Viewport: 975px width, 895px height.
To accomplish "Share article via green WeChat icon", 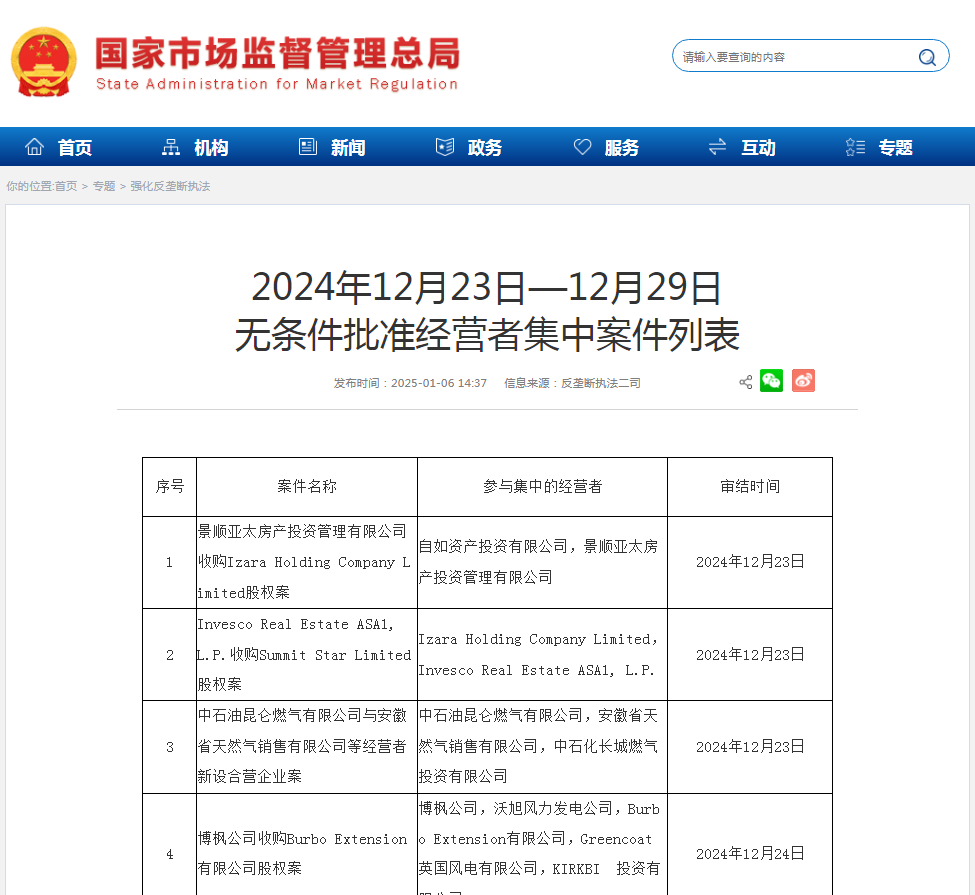I will coord(771,381).
